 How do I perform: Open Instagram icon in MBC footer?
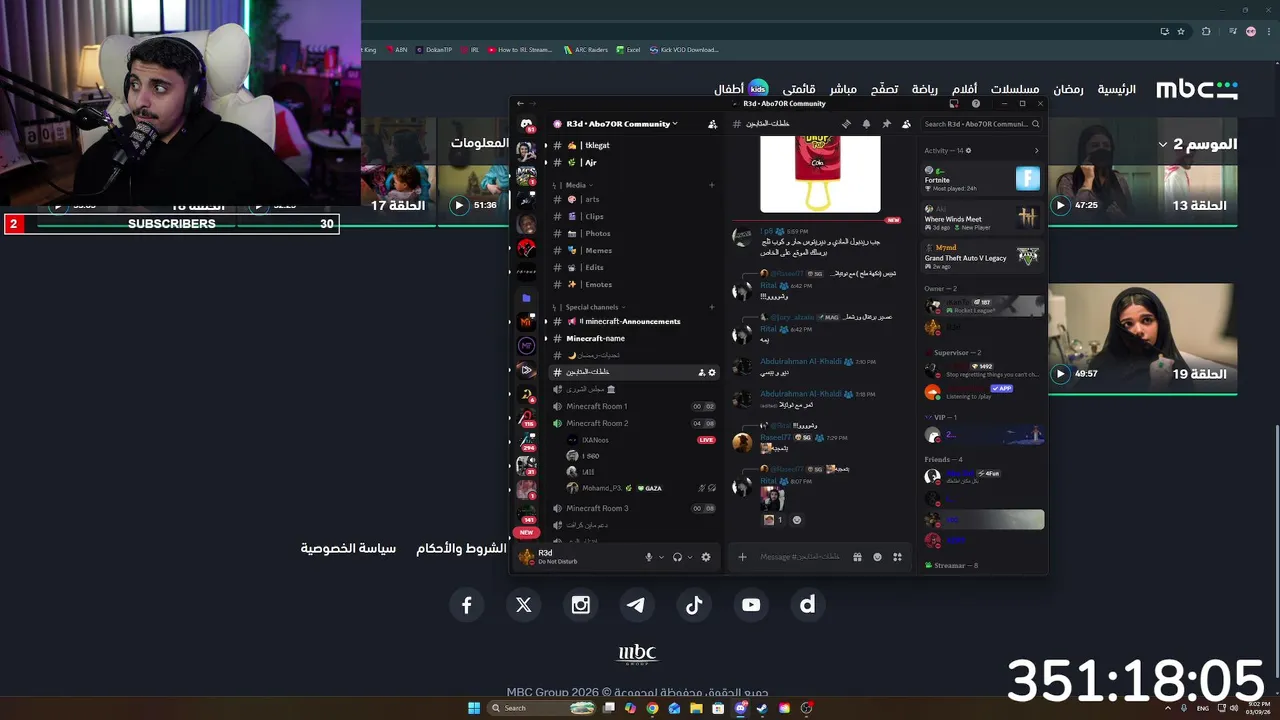[x=580, y=604]
